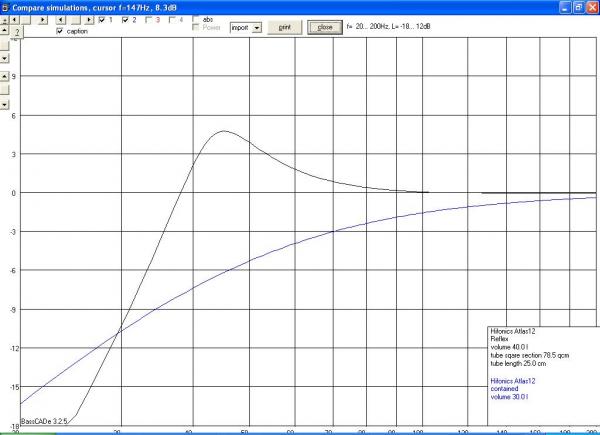Enable the red simulation 3 checkbox
The height and width of the screenshot is (435, 600).
pos(149,20)
